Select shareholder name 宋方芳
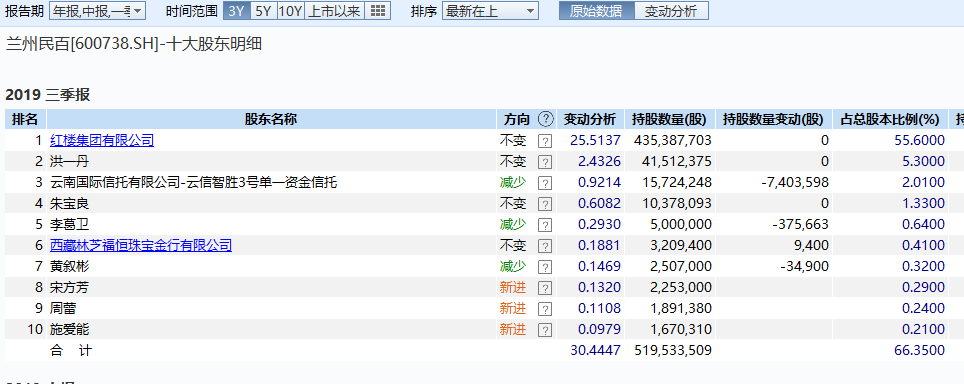 coord(69,288)
